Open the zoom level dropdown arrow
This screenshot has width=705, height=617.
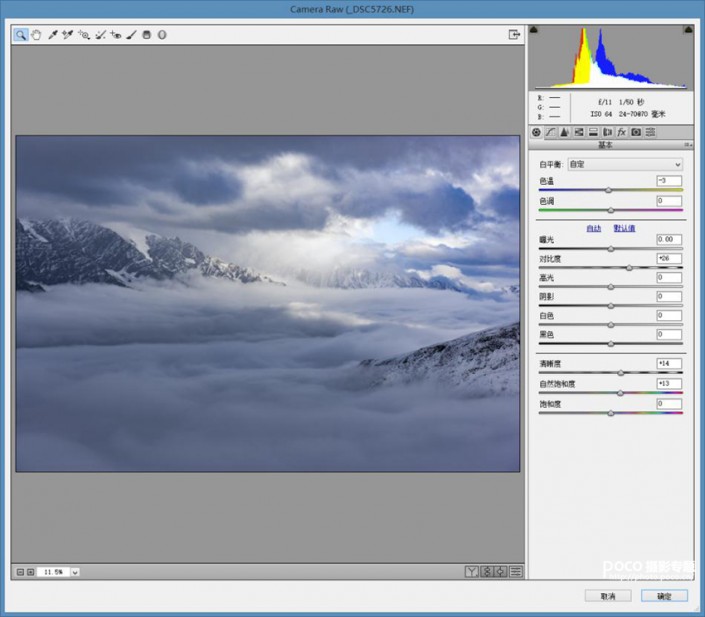click(x=75, y=572)
